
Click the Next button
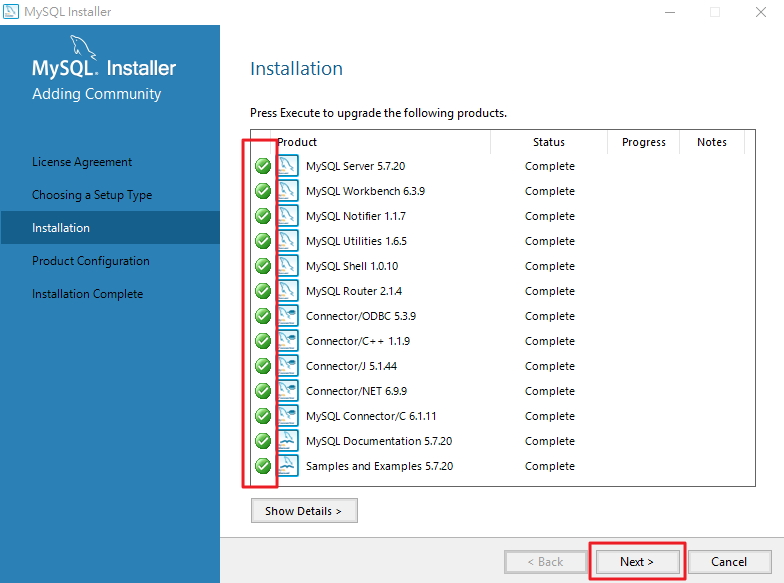click(x=637, y=562)
